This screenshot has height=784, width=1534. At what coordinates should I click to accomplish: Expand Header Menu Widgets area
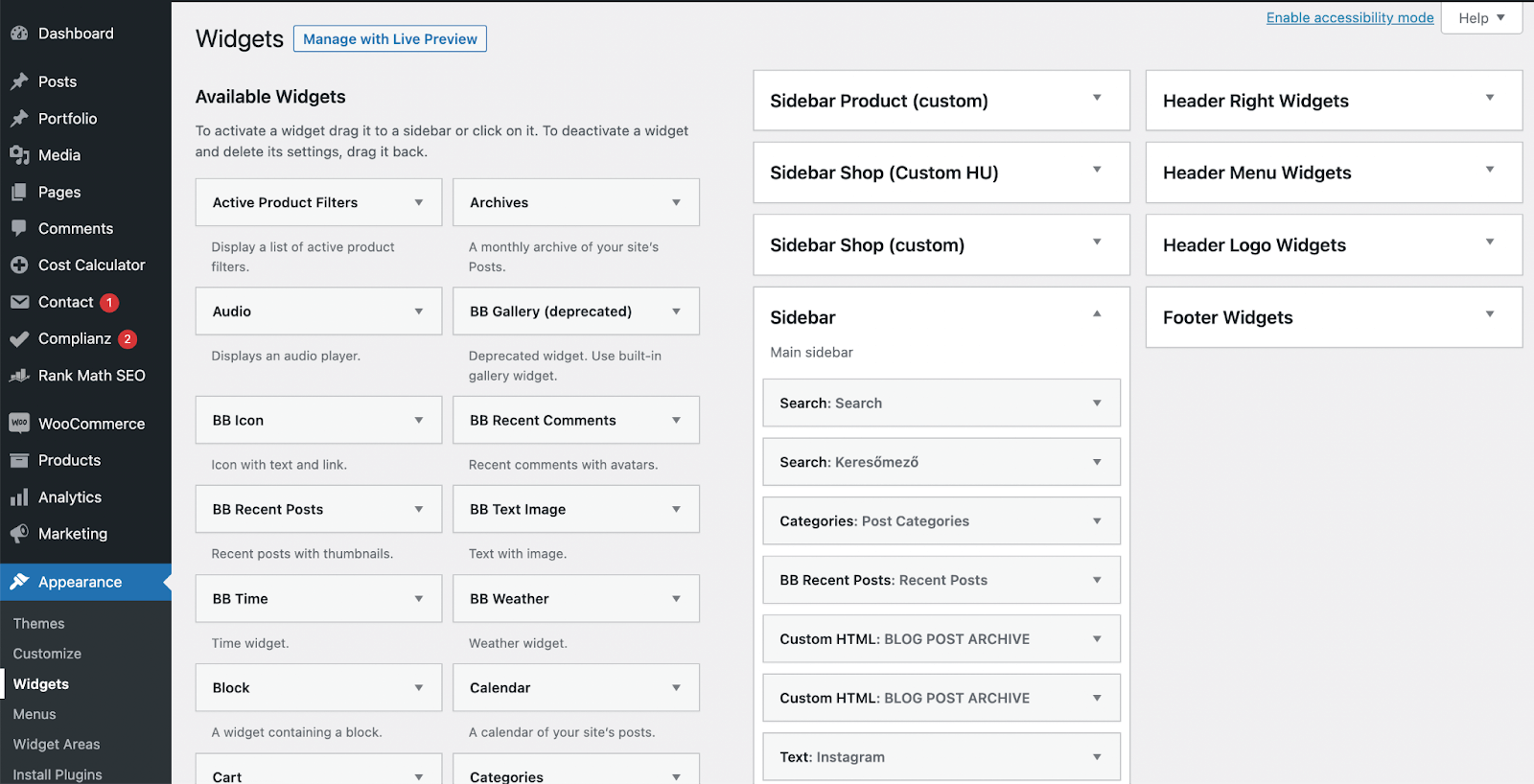[1490, 170]
